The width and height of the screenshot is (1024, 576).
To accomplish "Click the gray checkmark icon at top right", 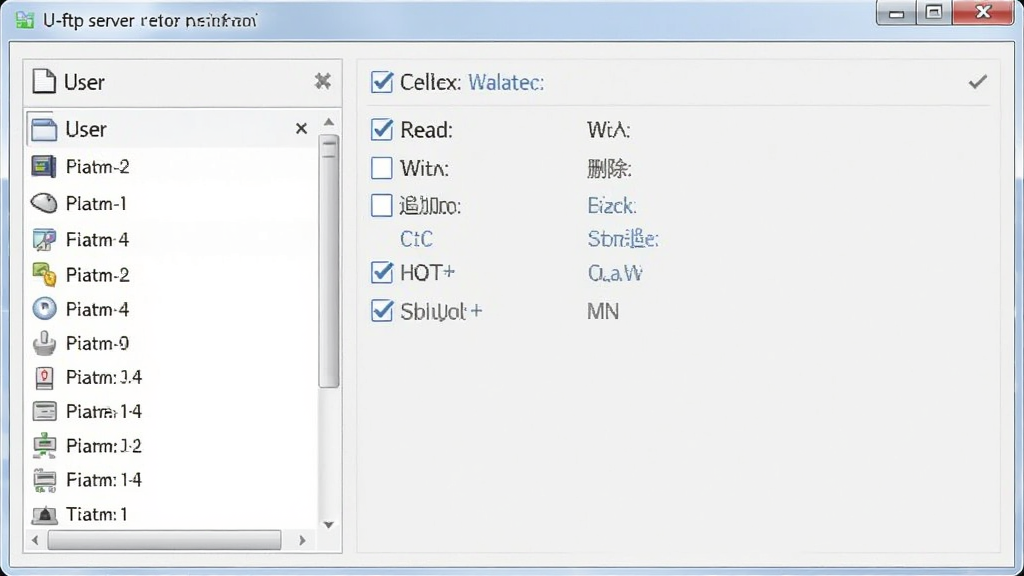I will pos(978,82).
